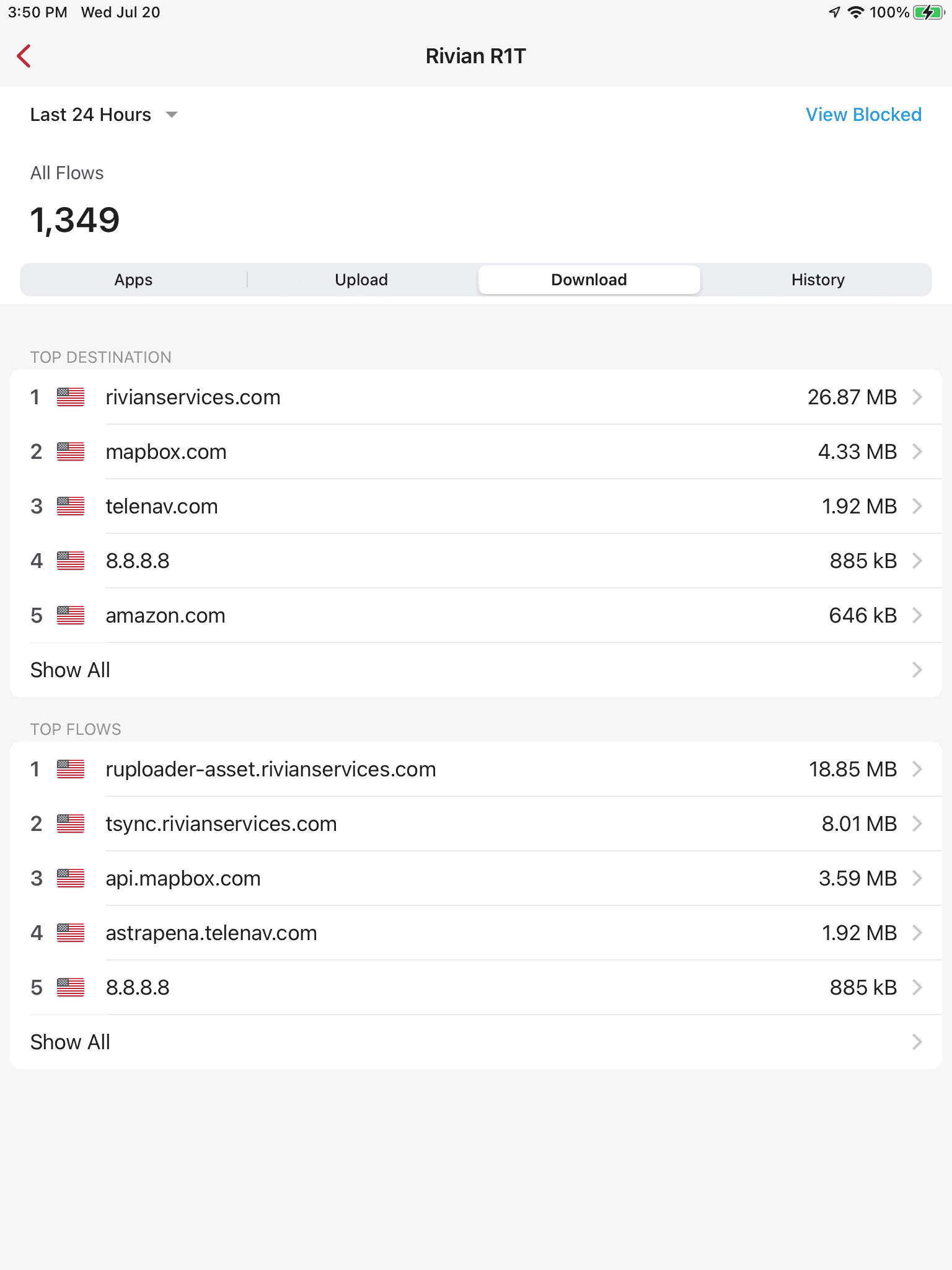Expand the rivianservices.com chevron showing 26.87 MB
Screen dimensions: 952x1270
click(x=917, y=397)
